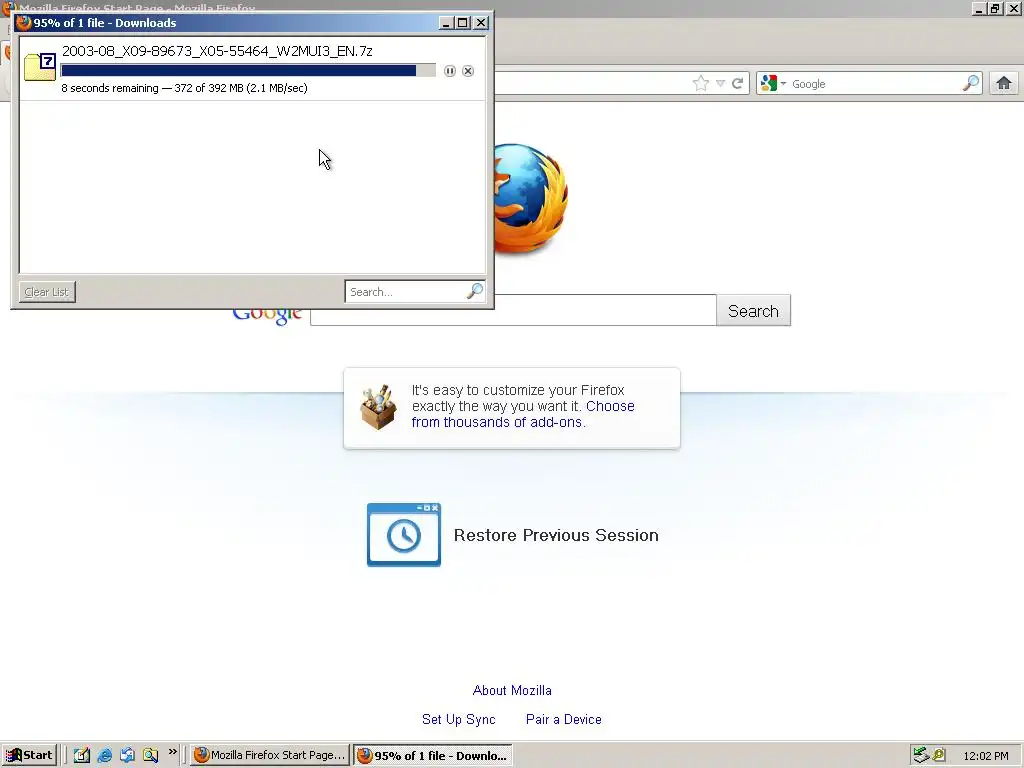This screenshot has height=768, width=1024.
Task: Click the Downloads window title bar Firefox icon
Action: [24, 23]
